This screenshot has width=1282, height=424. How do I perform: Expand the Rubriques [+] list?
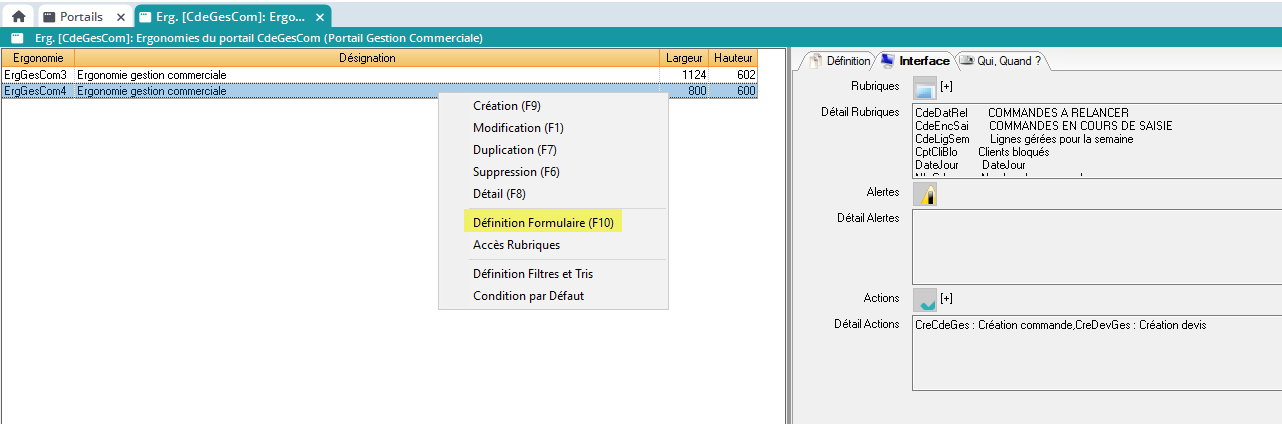pyautogui.click(x=946, y=87)
